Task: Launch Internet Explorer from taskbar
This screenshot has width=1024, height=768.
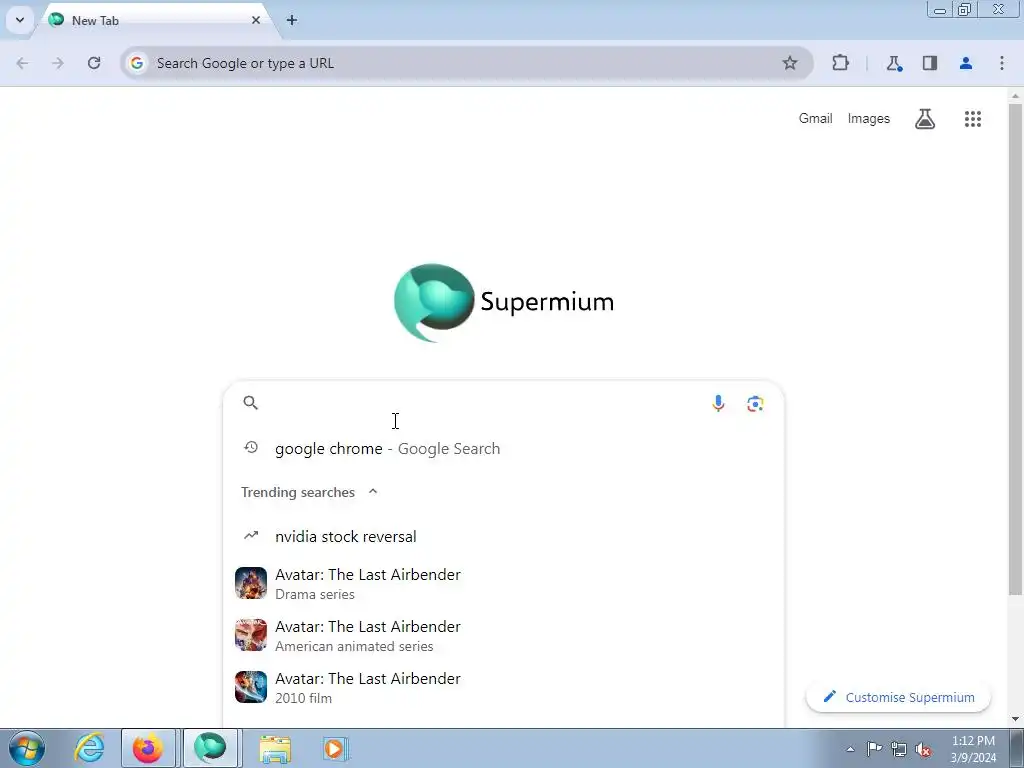Action: pos(89,748)
